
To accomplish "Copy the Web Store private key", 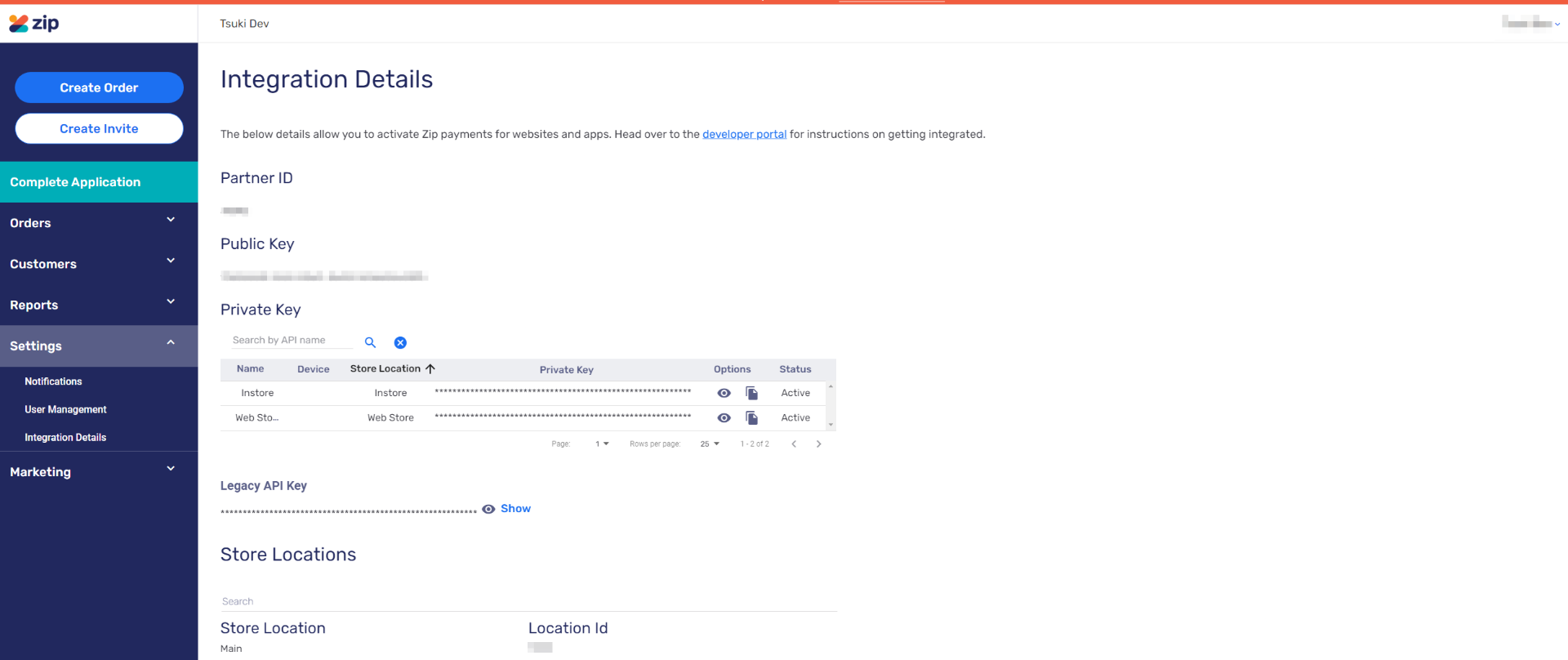I will (751, 417).
